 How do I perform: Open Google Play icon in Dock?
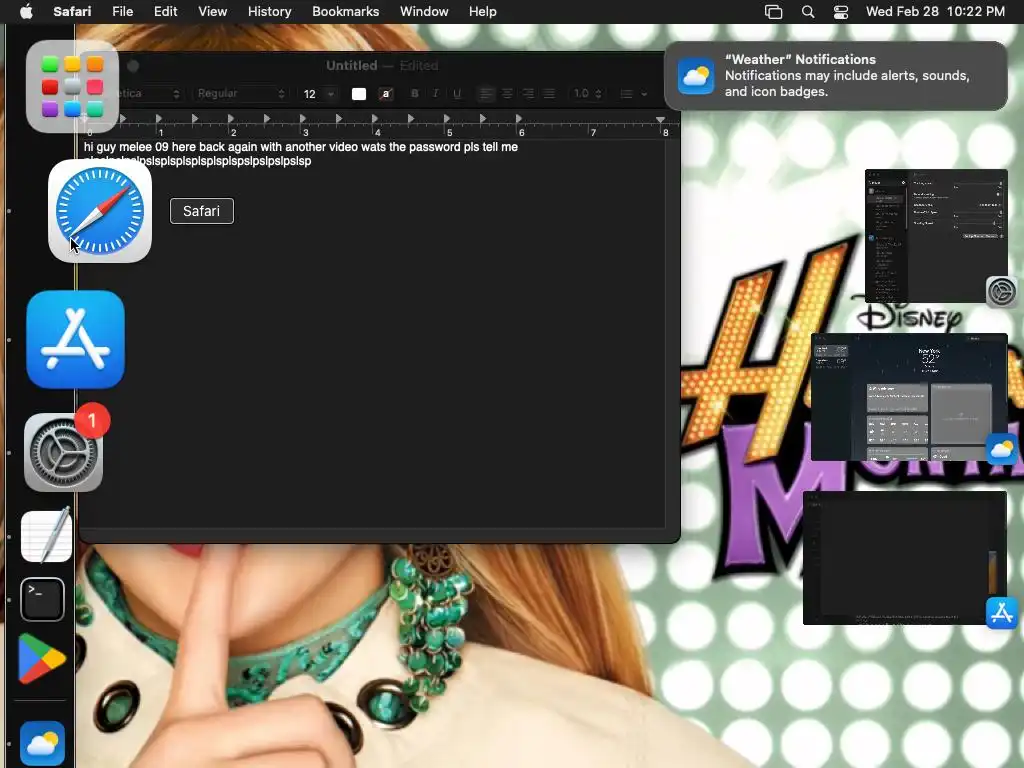coord(42,658)
